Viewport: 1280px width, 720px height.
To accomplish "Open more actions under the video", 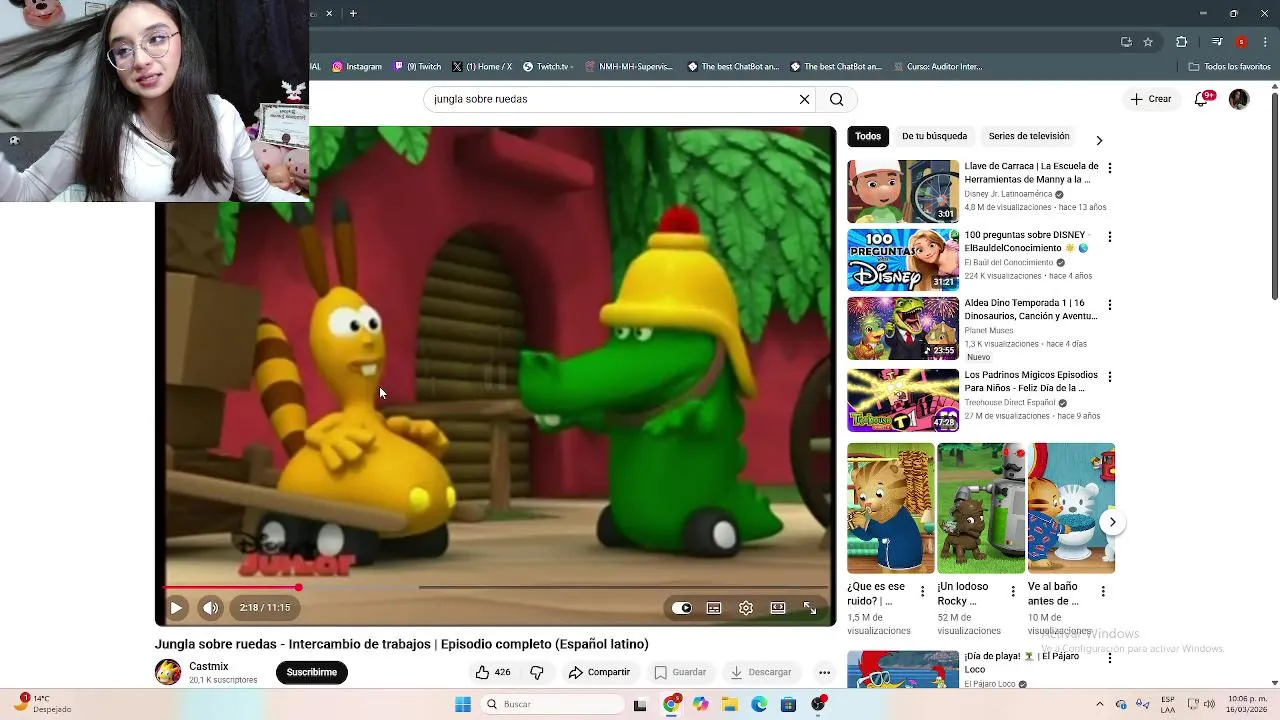I will coord(824,672).
